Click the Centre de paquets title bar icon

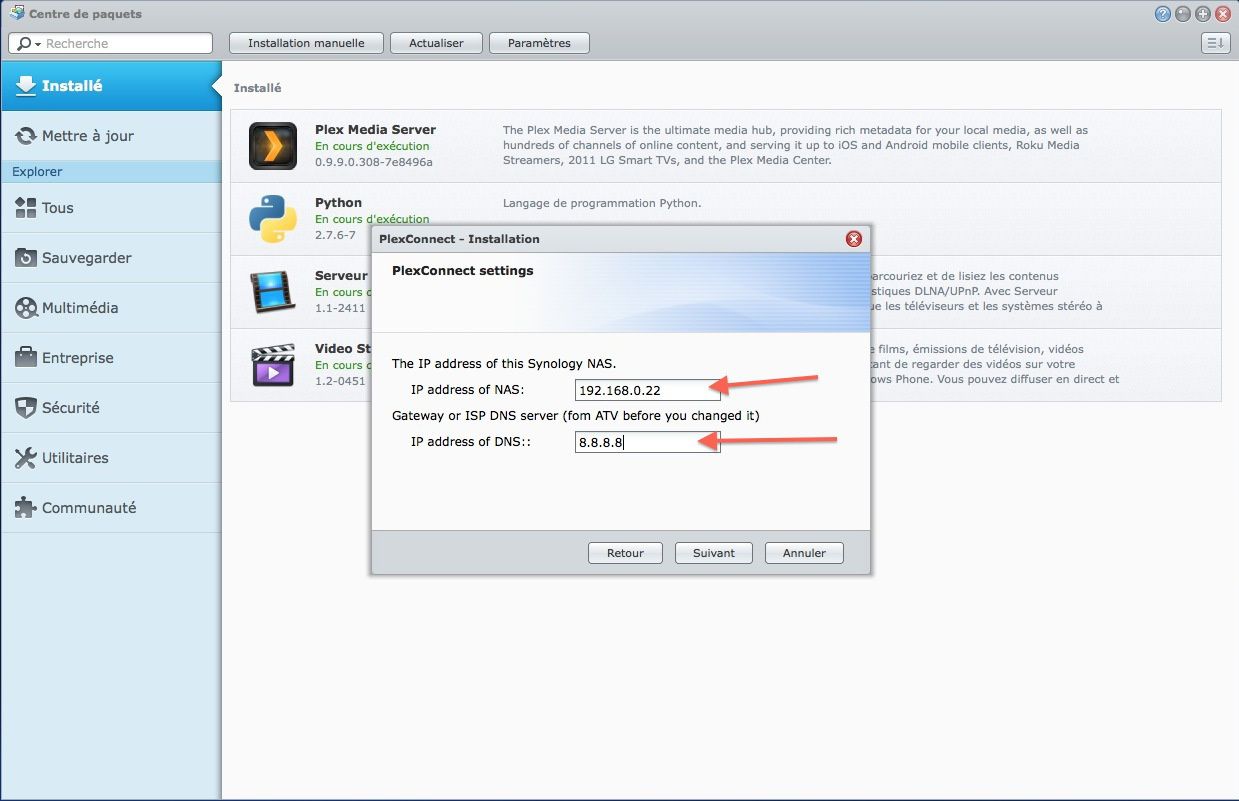pyautogui.click(x=16, y=14)
